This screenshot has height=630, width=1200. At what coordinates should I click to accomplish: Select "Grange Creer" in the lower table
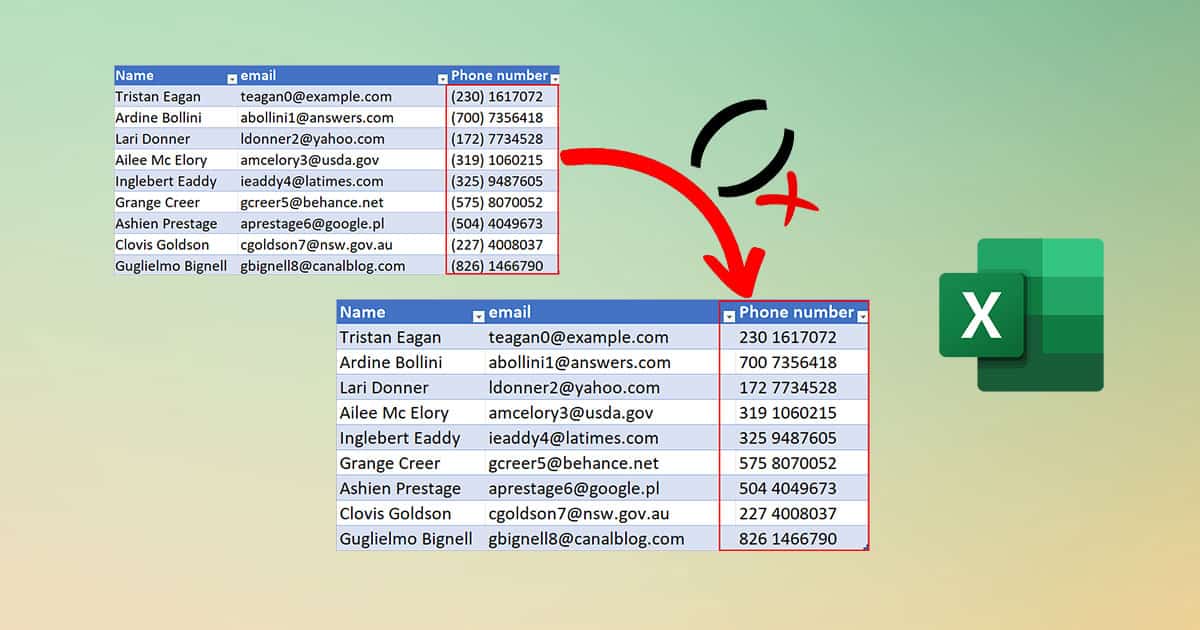(x=389, y=463)
